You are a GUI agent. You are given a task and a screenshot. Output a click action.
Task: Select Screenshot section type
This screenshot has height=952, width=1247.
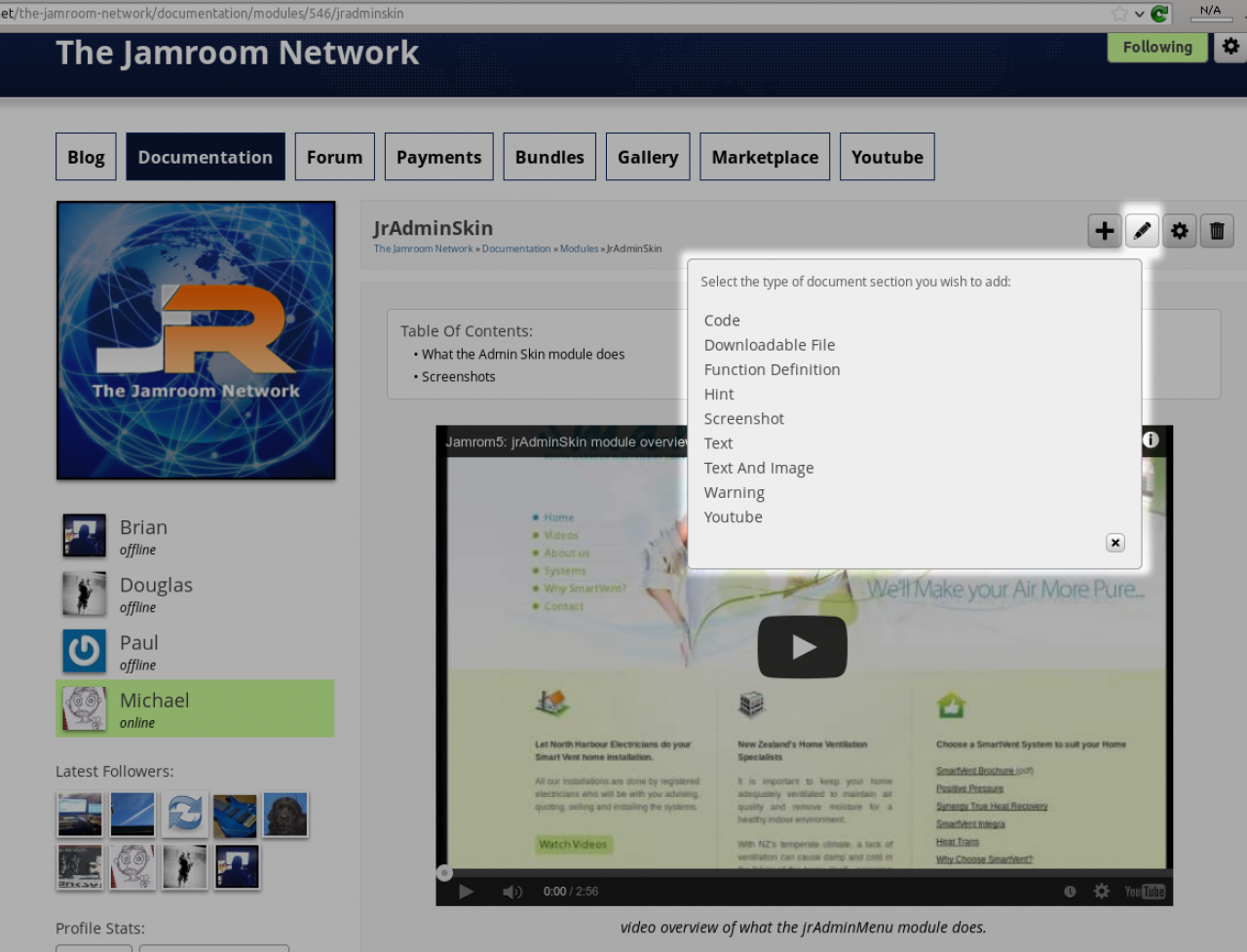coord(743,418)
